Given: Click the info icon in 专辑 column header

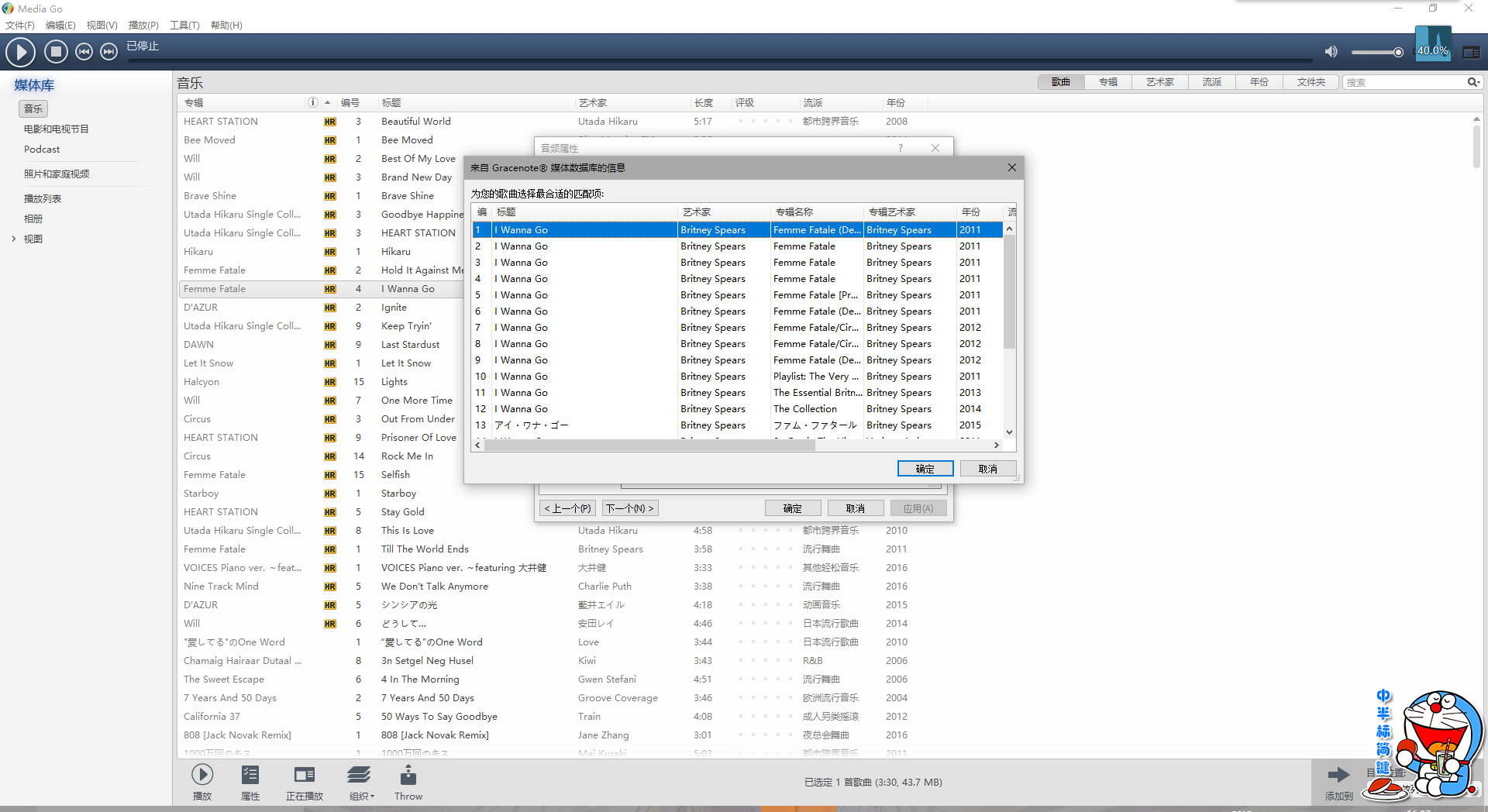Looking at the screenshot, I should [313, 102].
